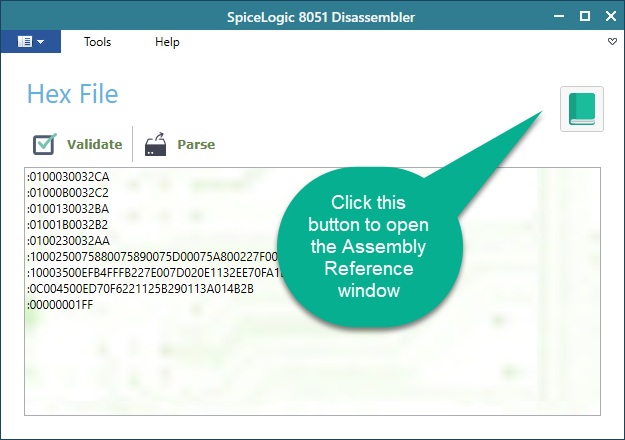Open the Tools menu
Image resolution: width=625 pixels, height=440 pixels.
(97, 42)
